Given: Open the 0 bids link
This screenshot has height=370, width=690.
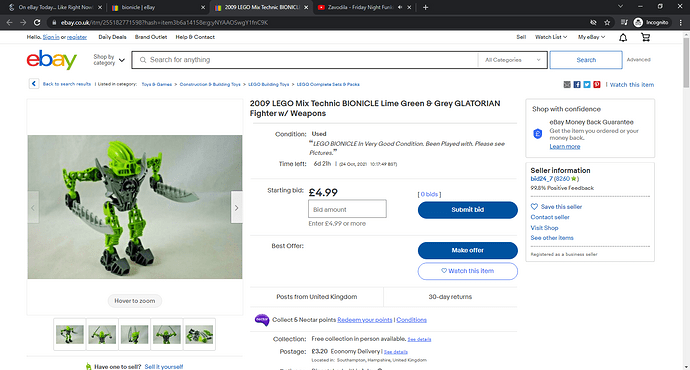Looking at the screenshot, I should tap(429, 194).
